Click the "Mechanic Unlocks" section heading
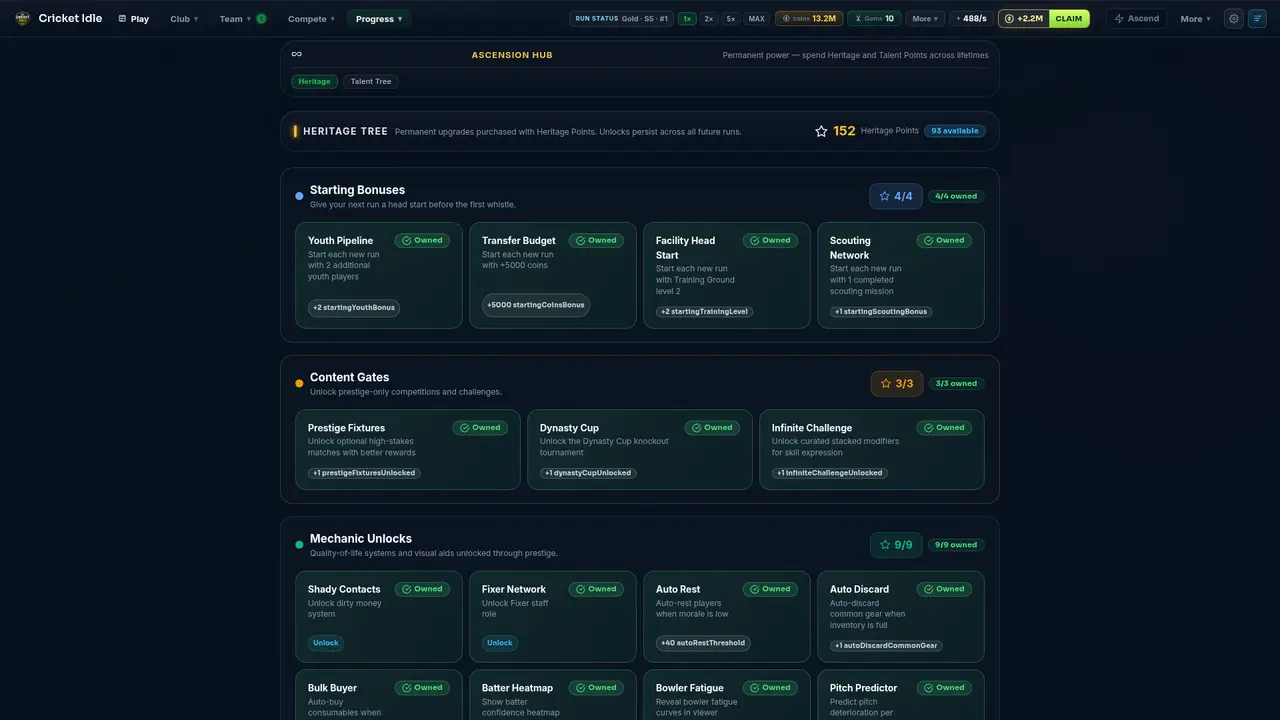 (x=361, y=538)
